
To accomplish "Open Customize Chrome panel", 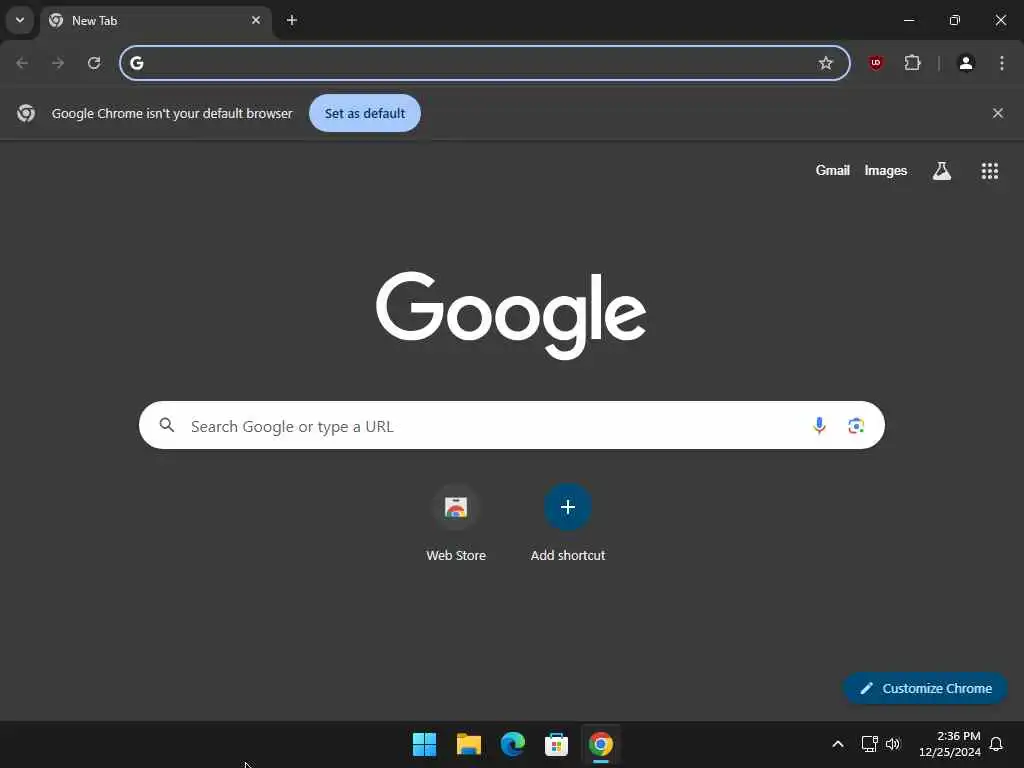I will [925, 688].
